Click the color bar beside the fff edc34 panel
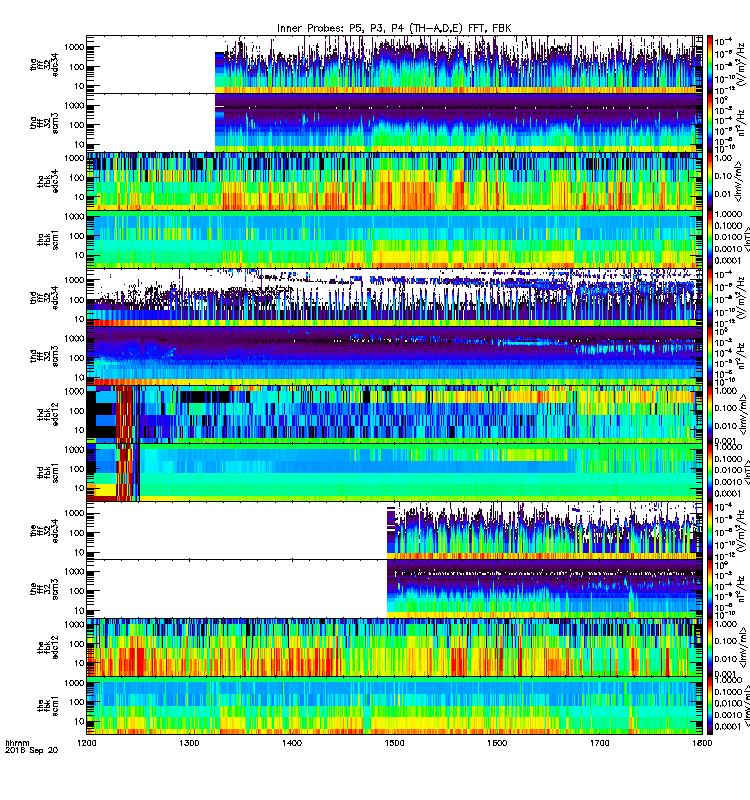Viewport: 750px width, 800px height. click(710, 531)
